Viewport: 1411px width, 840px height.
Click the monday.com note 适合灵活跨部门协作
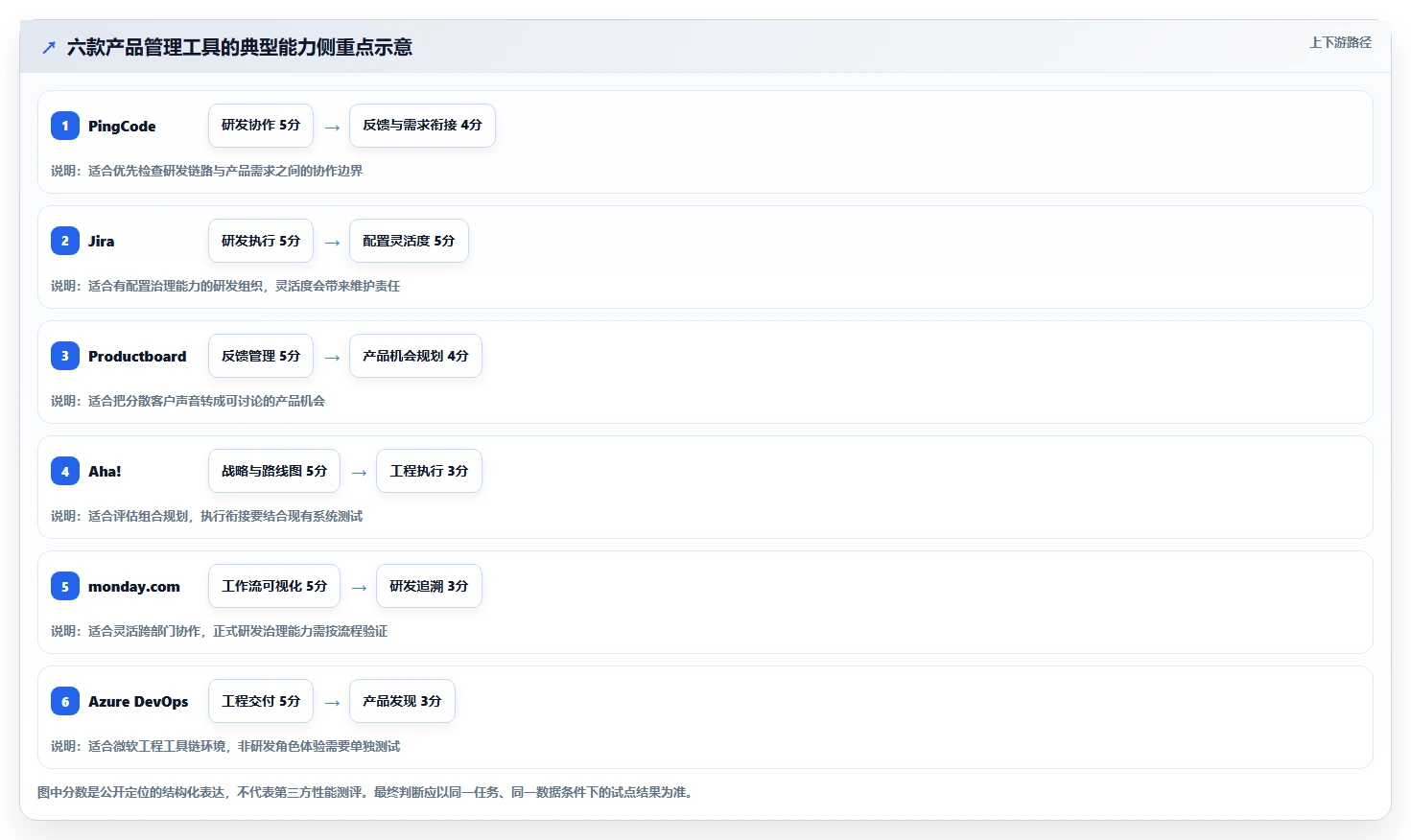[x=219, y=631]
